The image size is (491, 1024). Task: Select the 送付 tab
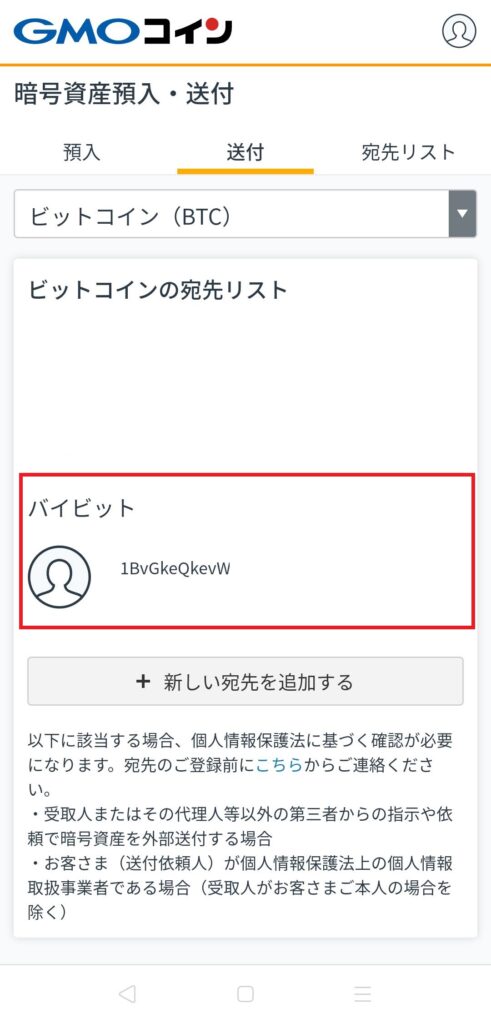coord(246,153)
